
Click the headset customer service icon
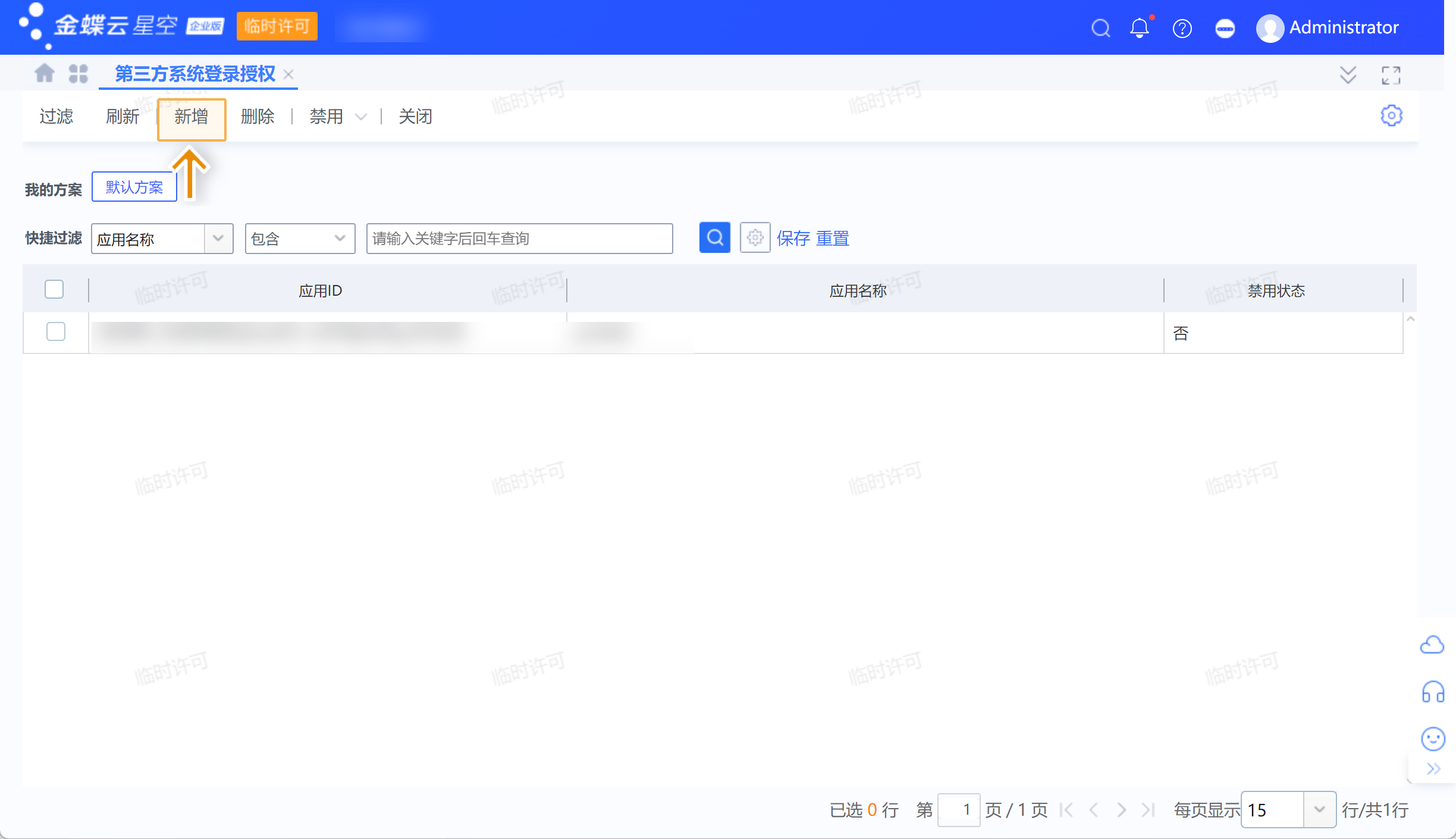(1433, 692)
